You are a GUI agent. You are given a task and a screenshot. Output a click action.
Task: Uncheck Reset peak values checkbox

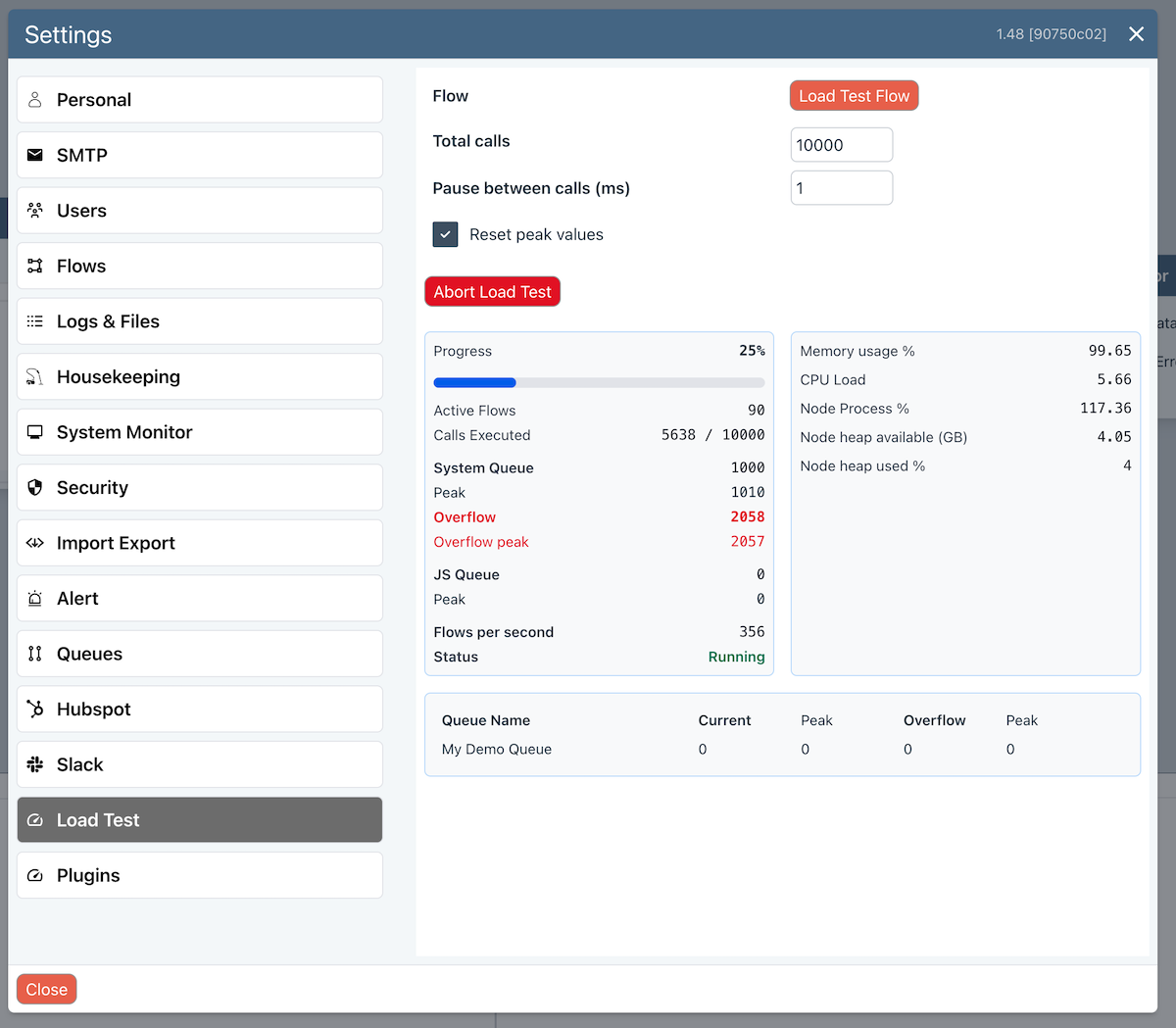coord(445,235)
